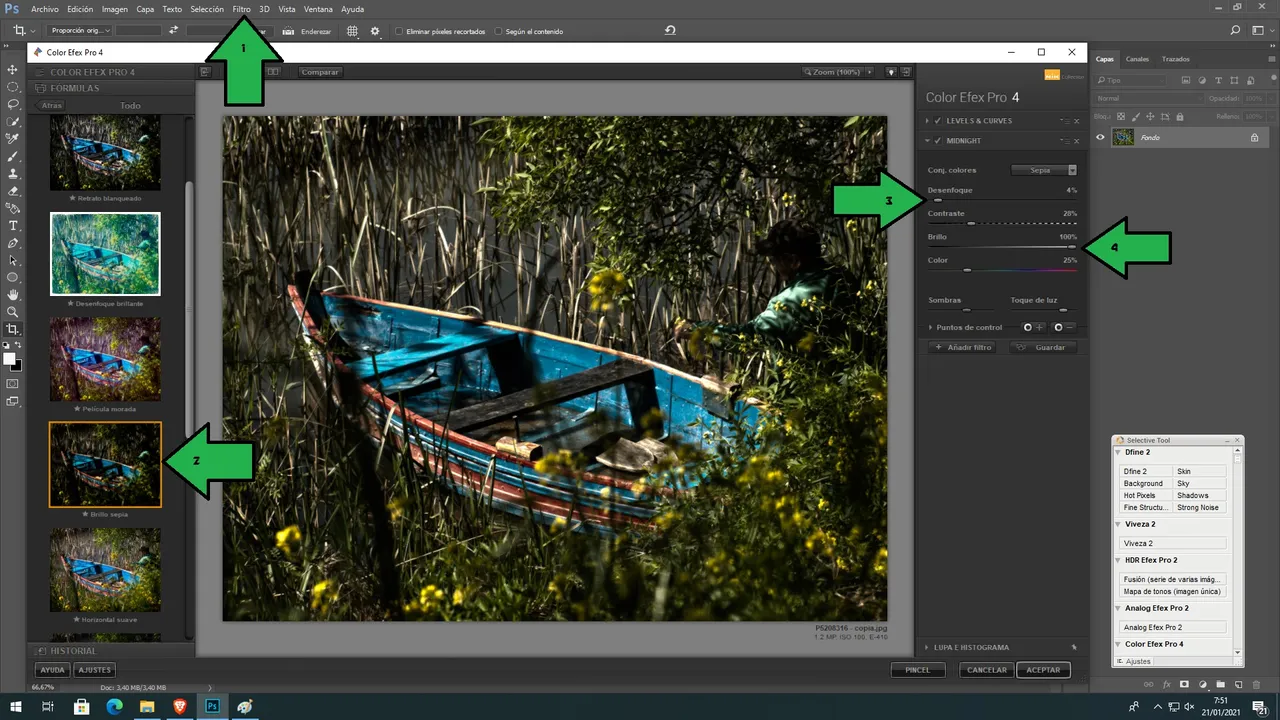This screenshot has height=720, width=1280.
Task: Click the remove control point minus icon
Action: tap(1063, 327)
